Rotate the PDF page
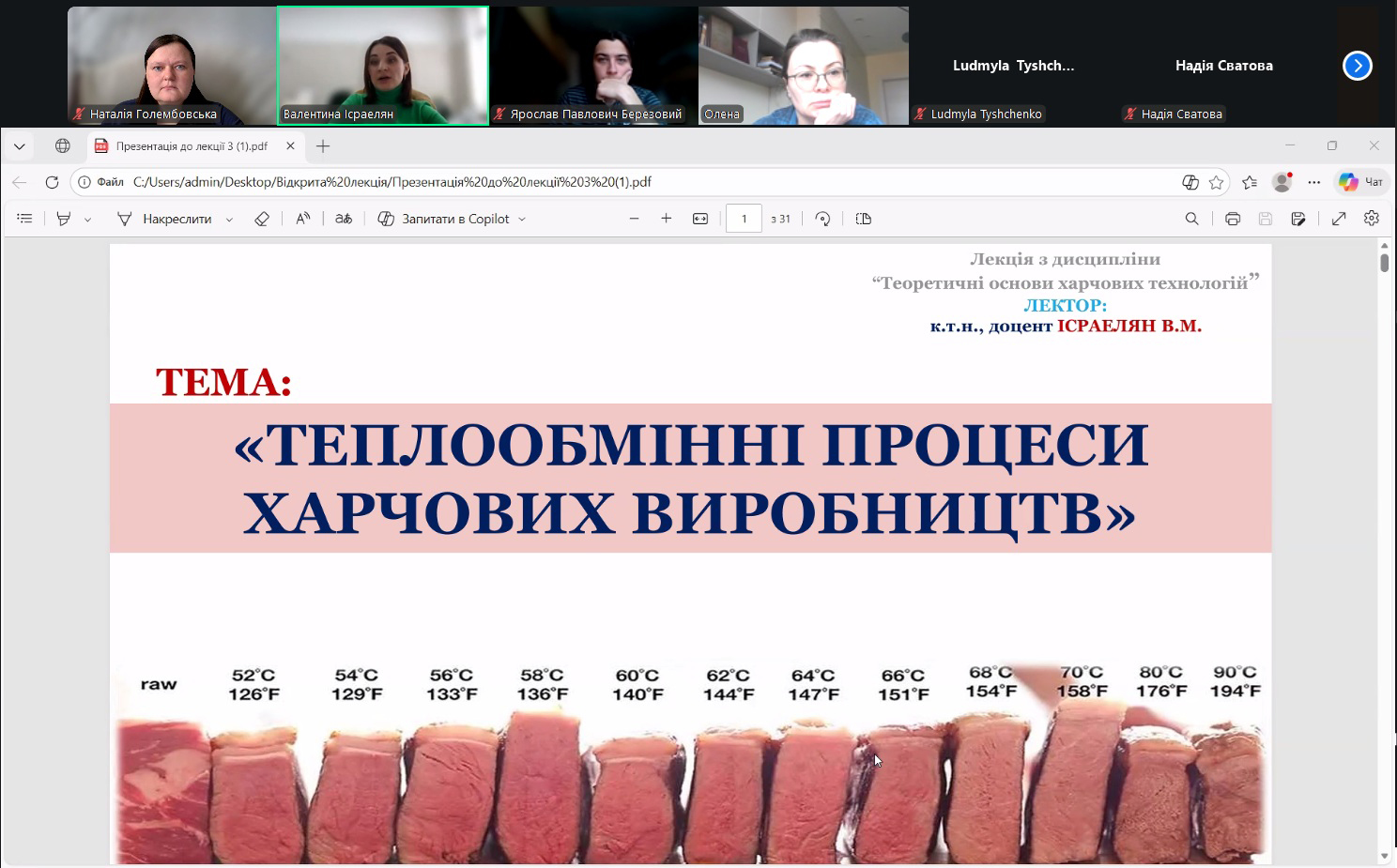 [x=822, y=219]
